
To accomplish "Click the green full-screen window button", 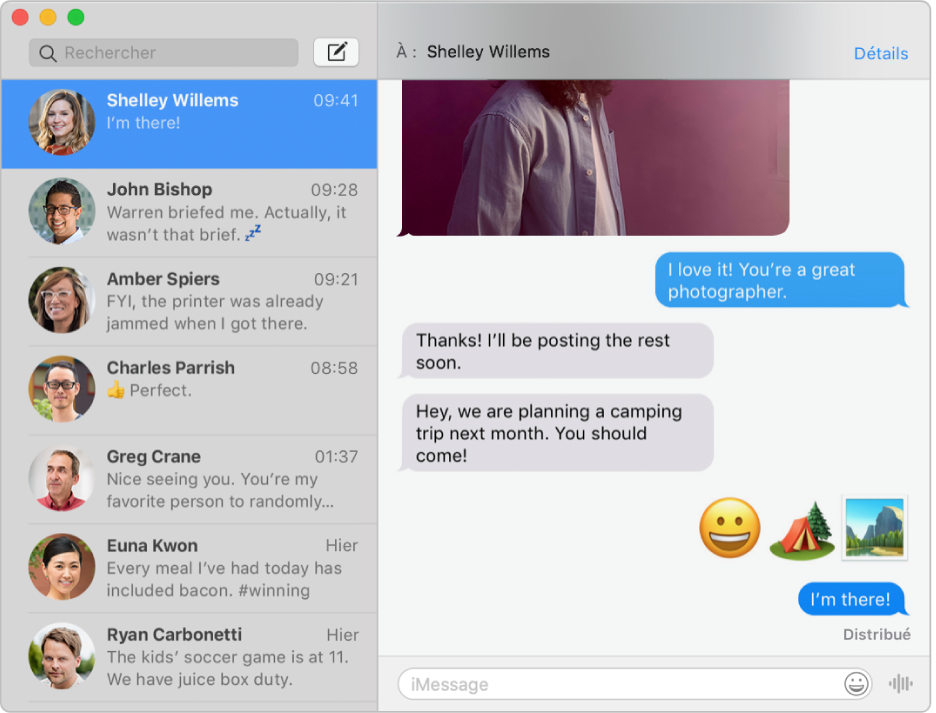I will [76, 17].
